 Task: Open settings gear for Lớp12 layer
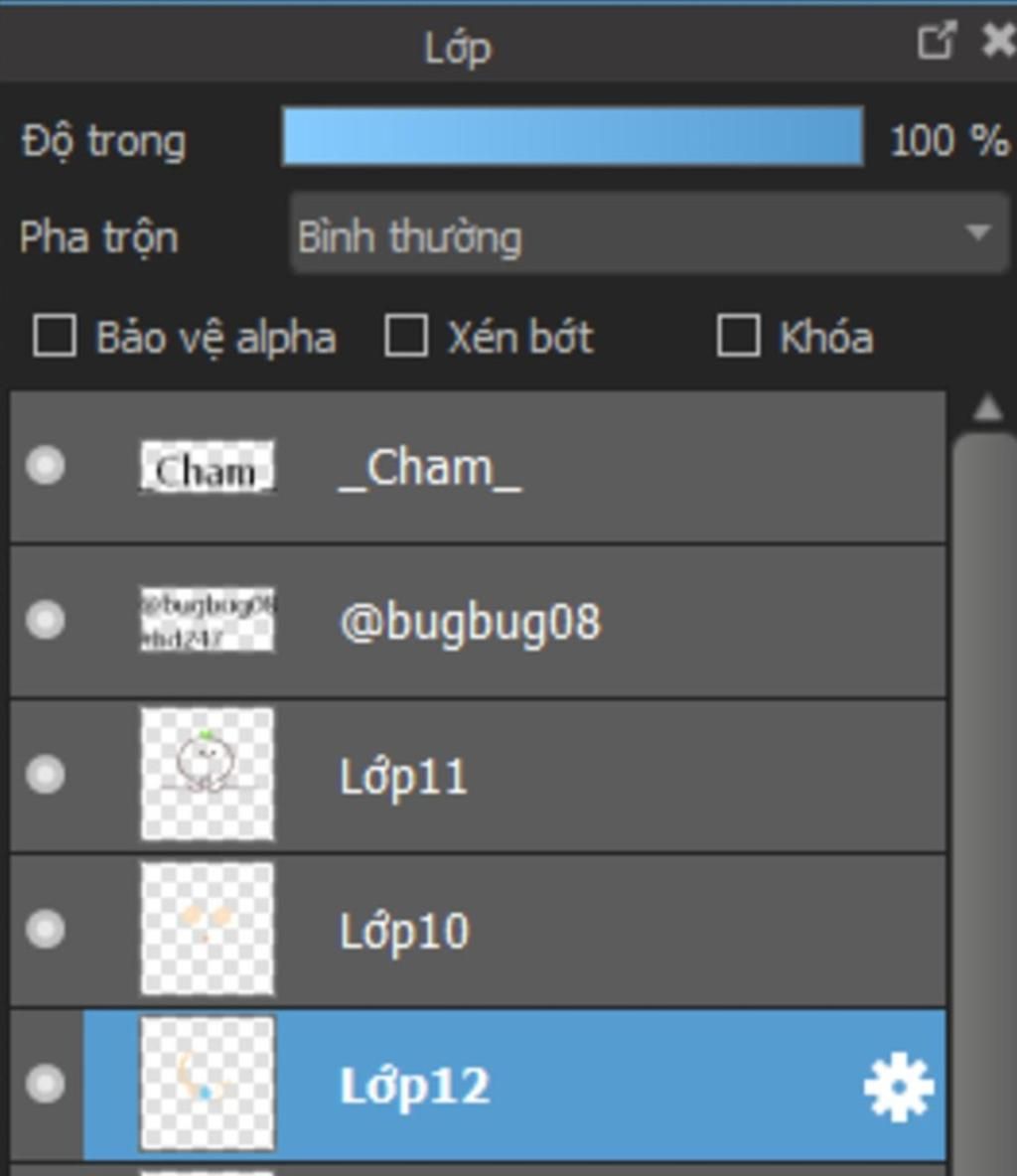pos(899,1088)
